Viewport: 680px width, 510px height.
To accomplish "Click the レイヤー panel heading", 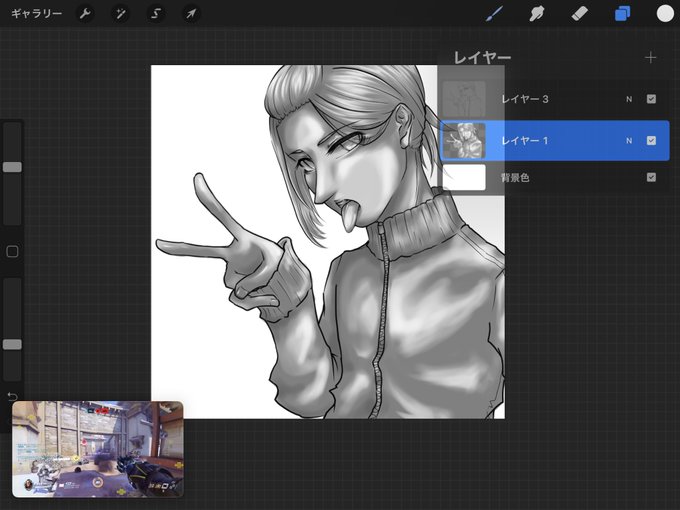I will pyautogui.click(x=482, y=58).
